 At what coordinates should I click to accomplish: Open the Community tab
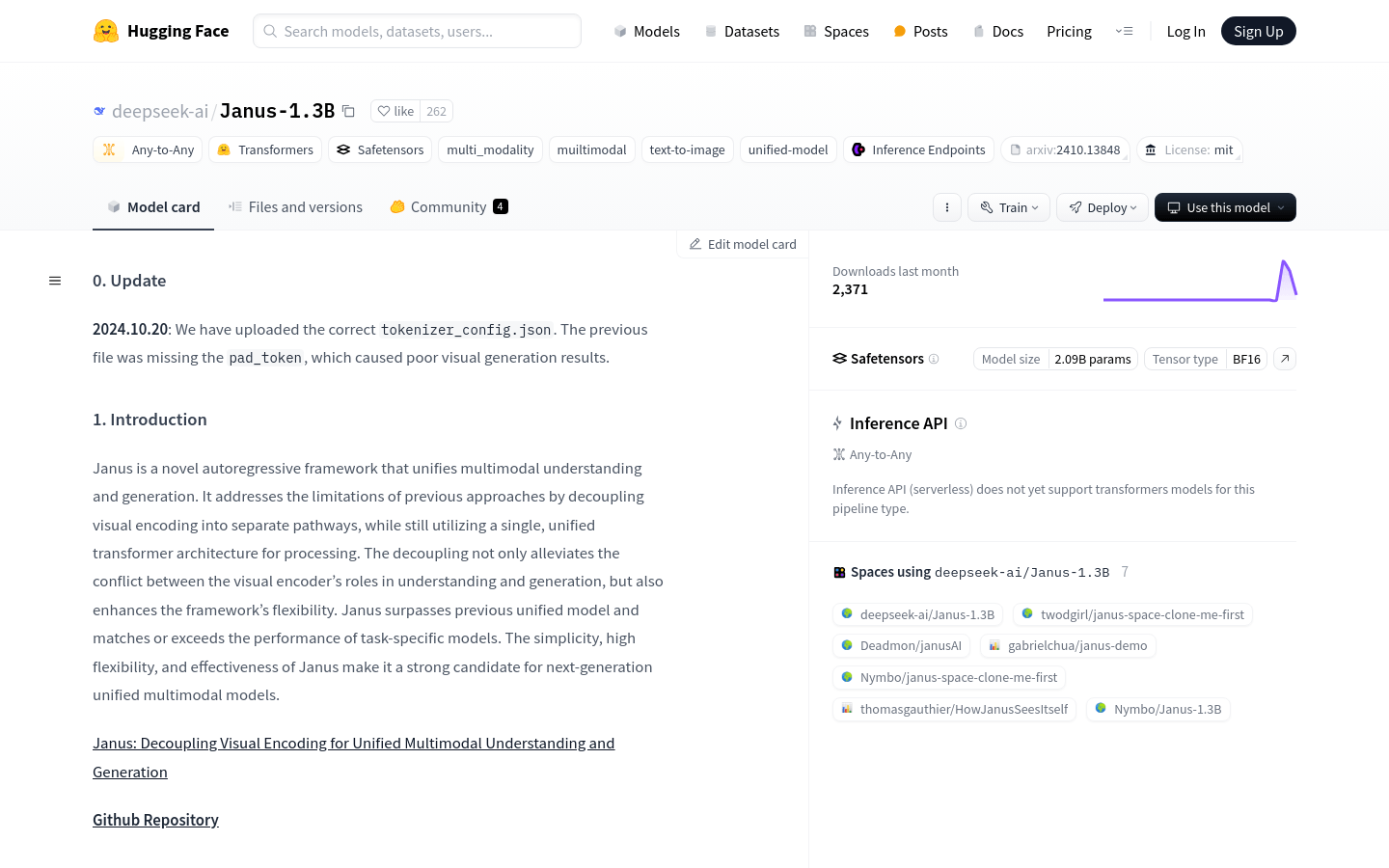point(449,206)
